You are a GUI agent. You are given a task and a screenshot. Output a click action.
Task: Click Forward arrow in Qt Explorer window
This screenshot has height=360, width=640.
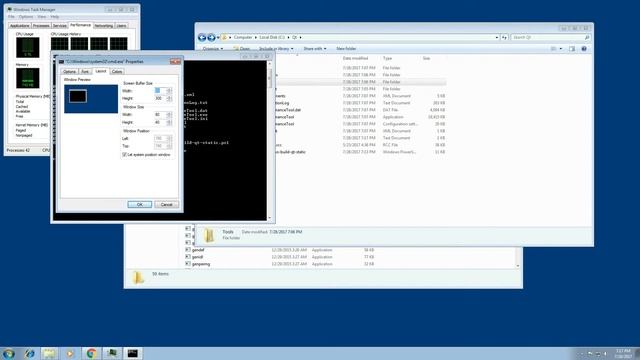point(211,38)
